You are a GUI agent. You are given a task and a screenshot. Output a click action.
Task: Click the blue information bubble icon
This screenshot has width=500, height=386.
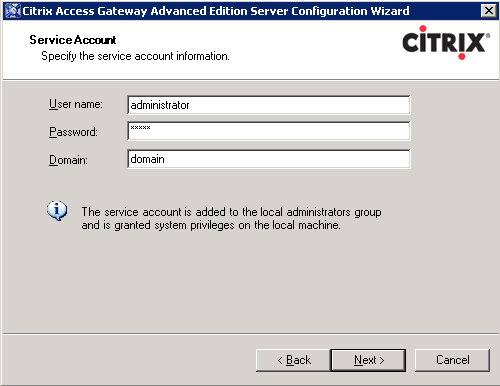click(x=57, y=211)
